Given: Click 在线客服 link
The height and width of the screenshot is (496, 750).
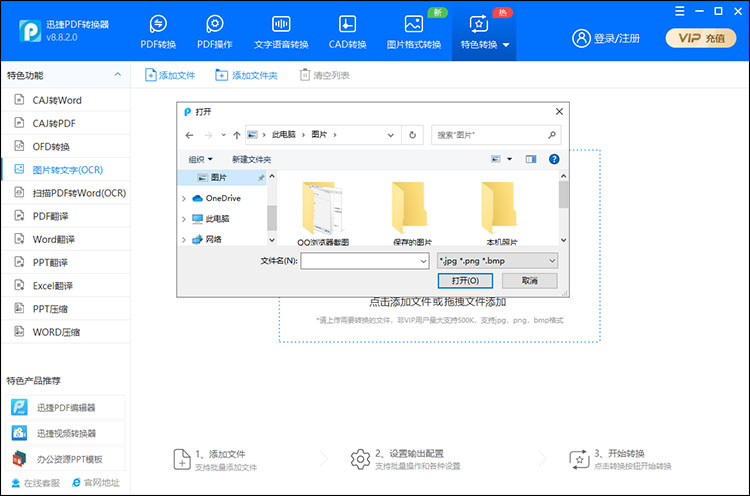Looking at the screenshot, I should point(36,483).
